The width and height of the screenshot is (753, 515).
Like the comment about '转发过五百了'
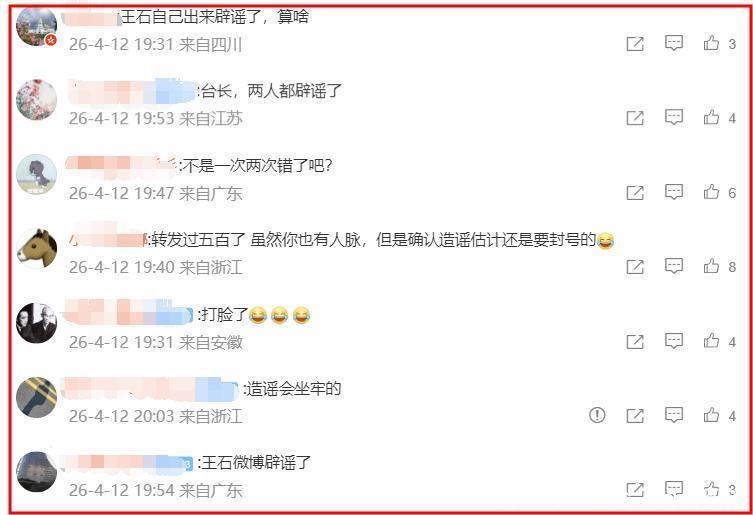pyautogui.click(x=711, y=266)
